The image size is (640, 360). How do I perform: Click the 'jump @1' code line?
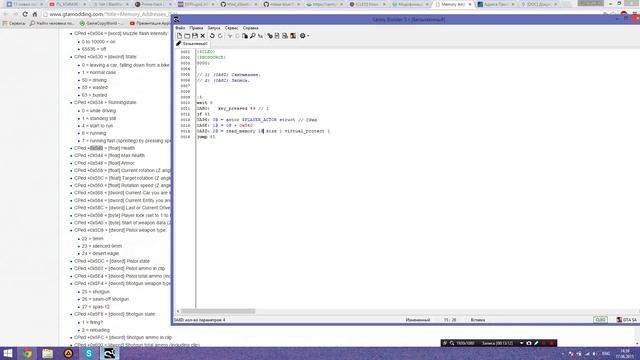click(206, 137)
